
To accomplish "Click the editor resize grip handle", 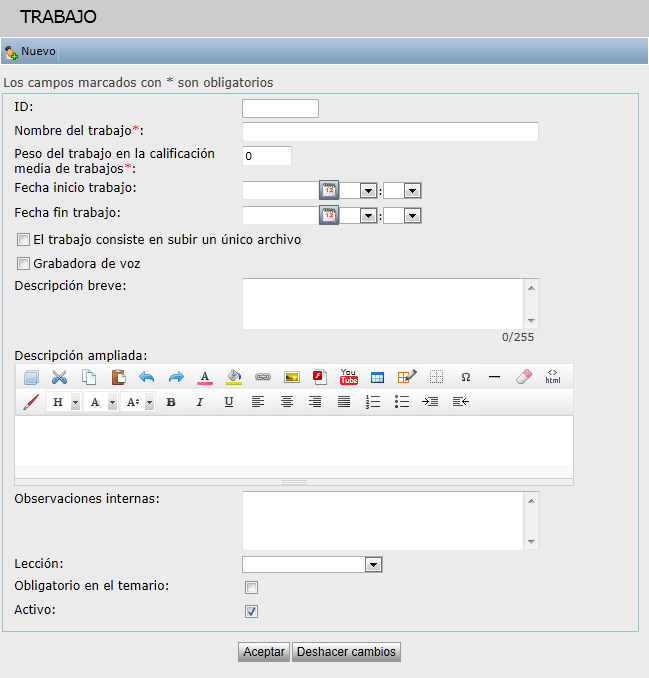I will point(294,482).
